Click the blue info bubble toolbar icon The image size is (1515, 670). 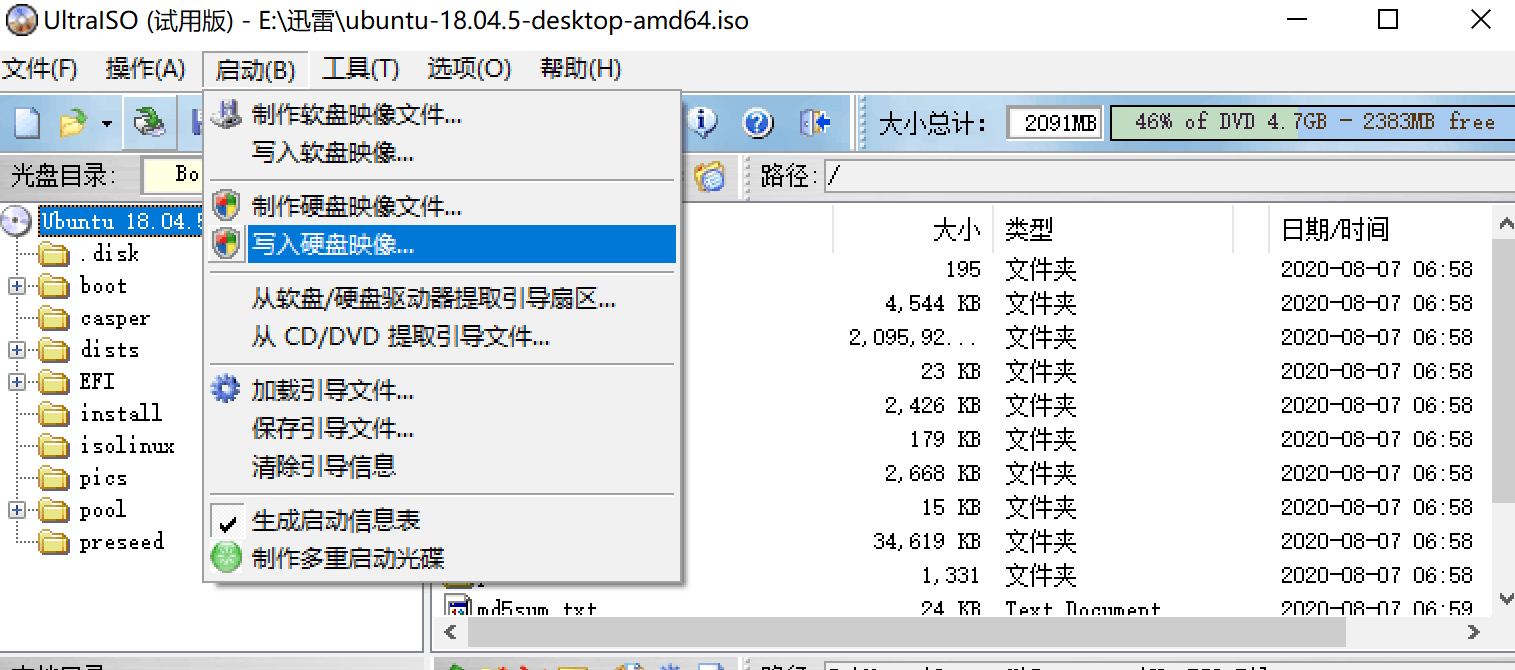704,123
